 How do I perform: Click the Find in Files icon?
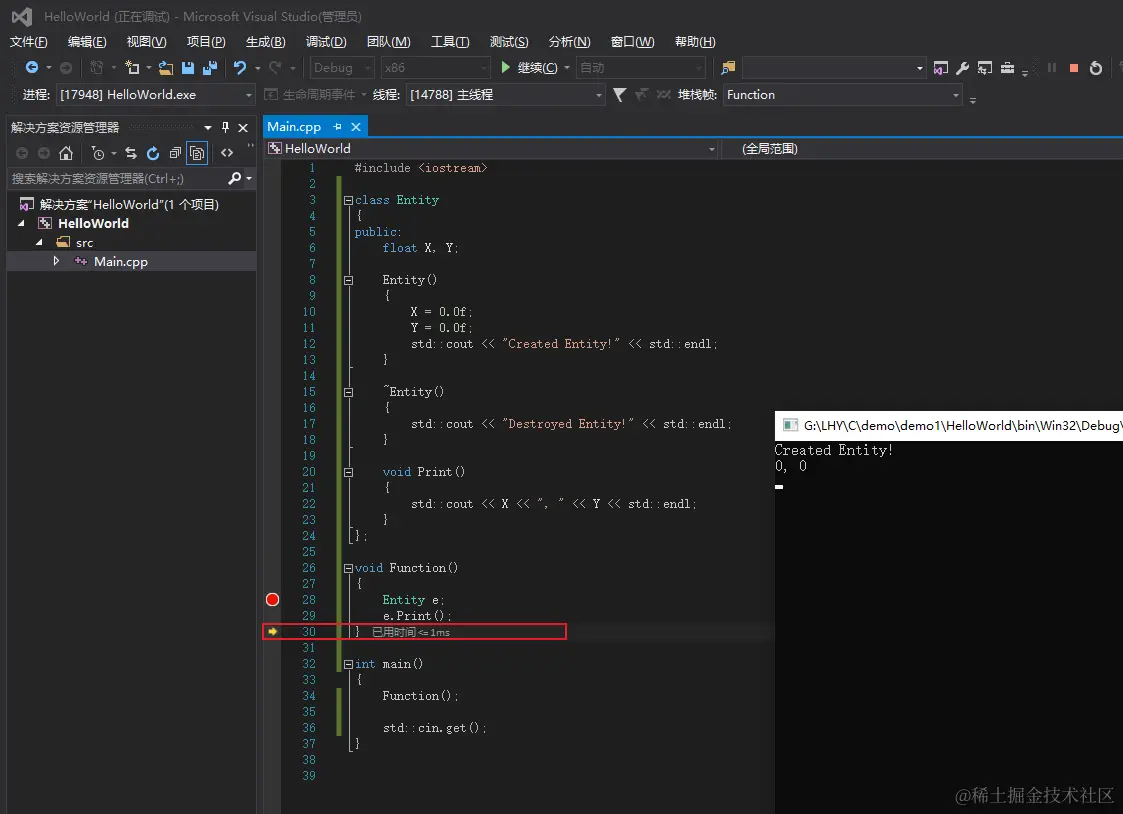point(728,67)
